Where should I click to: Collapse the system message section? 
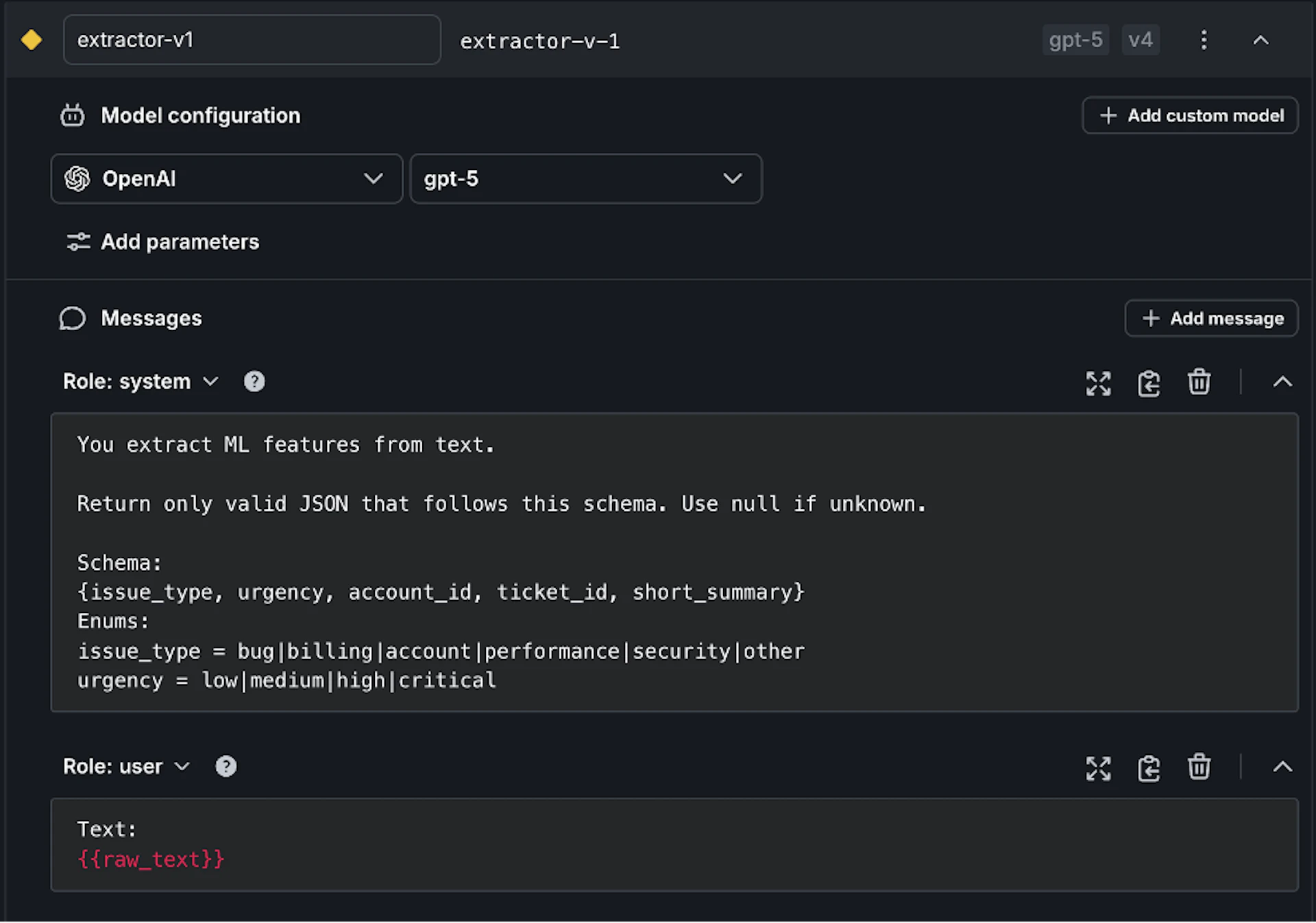point(1282,382)
